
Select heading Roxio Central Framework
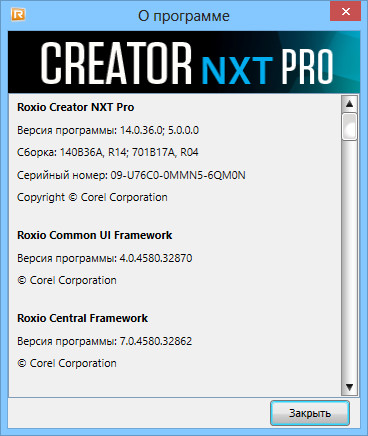(x=82, y=318)
